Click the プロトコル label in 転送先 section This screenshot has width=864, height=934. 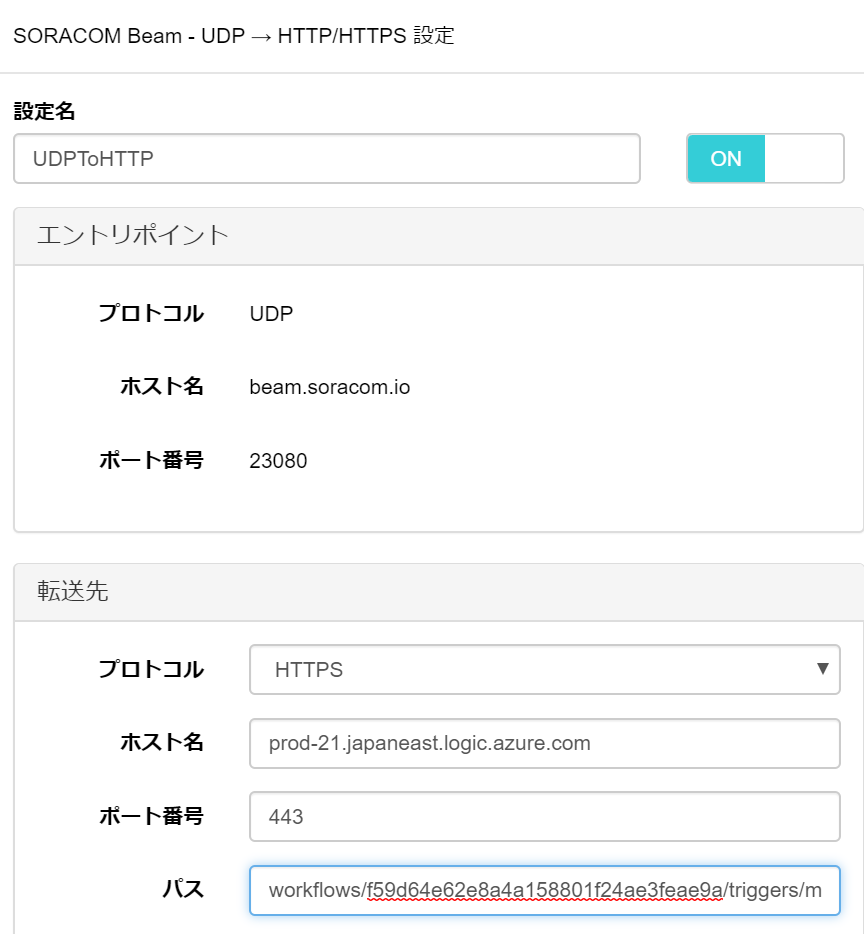(151, 670)
